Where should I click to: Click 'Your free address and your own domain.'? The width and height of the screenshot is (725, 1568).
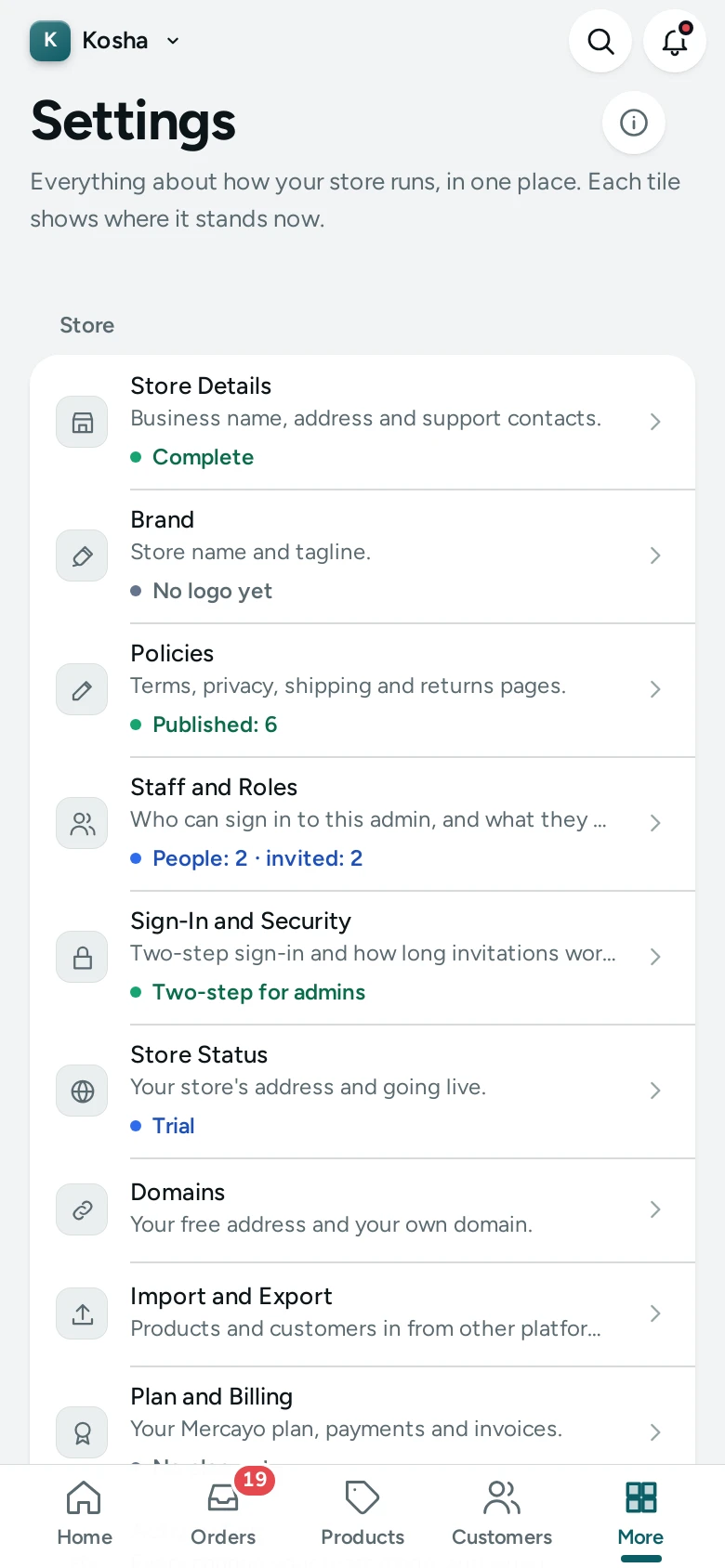(331, 1224)
